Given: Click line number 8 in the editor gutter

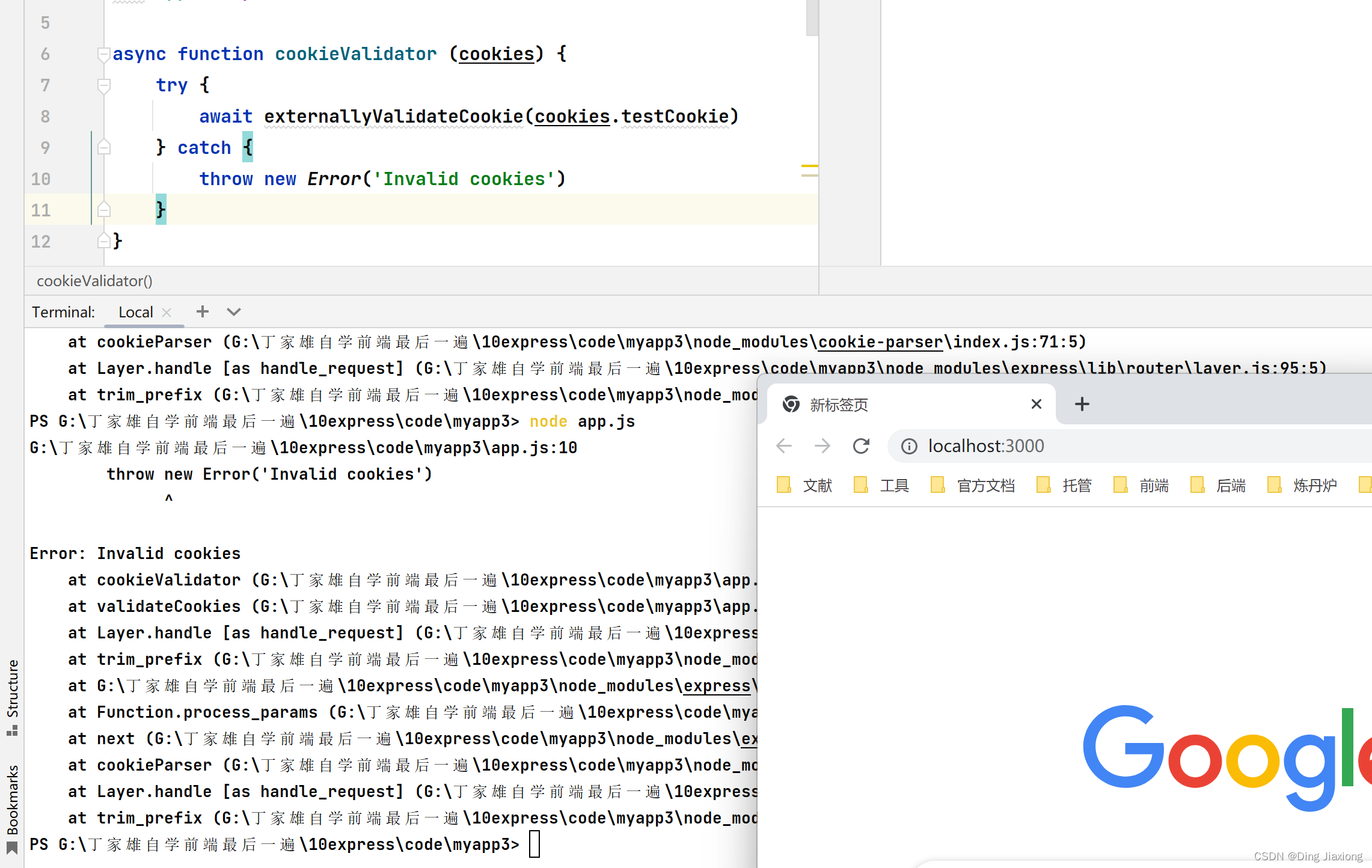Looking at the screenshot, I should [45, 116].
